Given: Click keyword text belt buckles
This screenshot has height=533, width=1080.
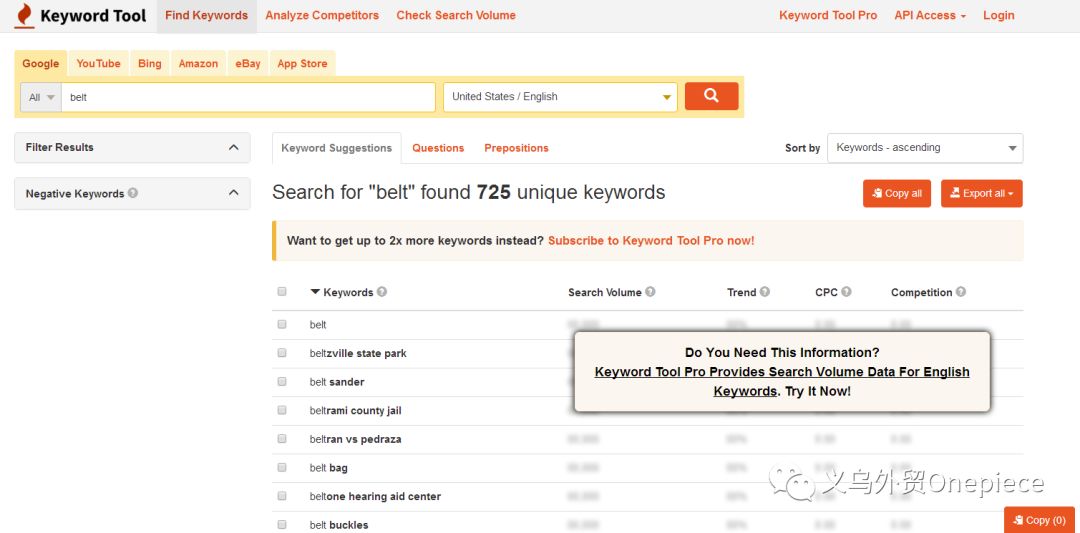Looking at the screenshot, I should click(339, 525).
